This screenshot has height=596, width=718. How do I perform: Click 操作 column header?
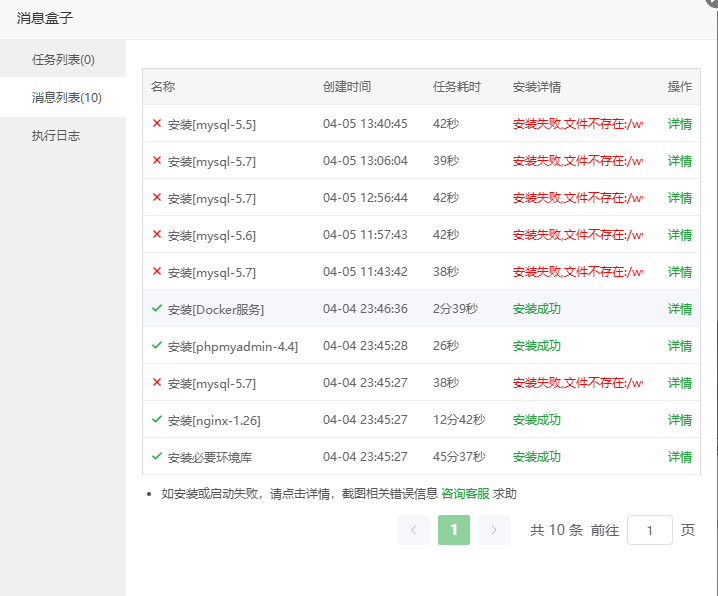[x=680, y=87]
